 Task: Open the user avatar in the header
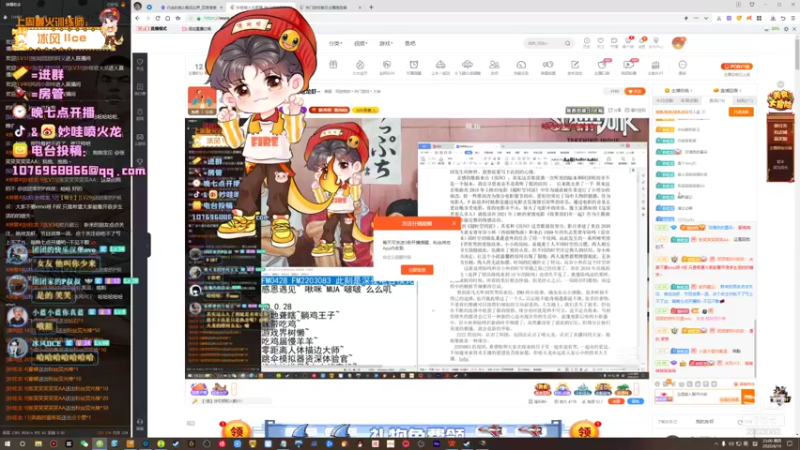click(679, 43)
